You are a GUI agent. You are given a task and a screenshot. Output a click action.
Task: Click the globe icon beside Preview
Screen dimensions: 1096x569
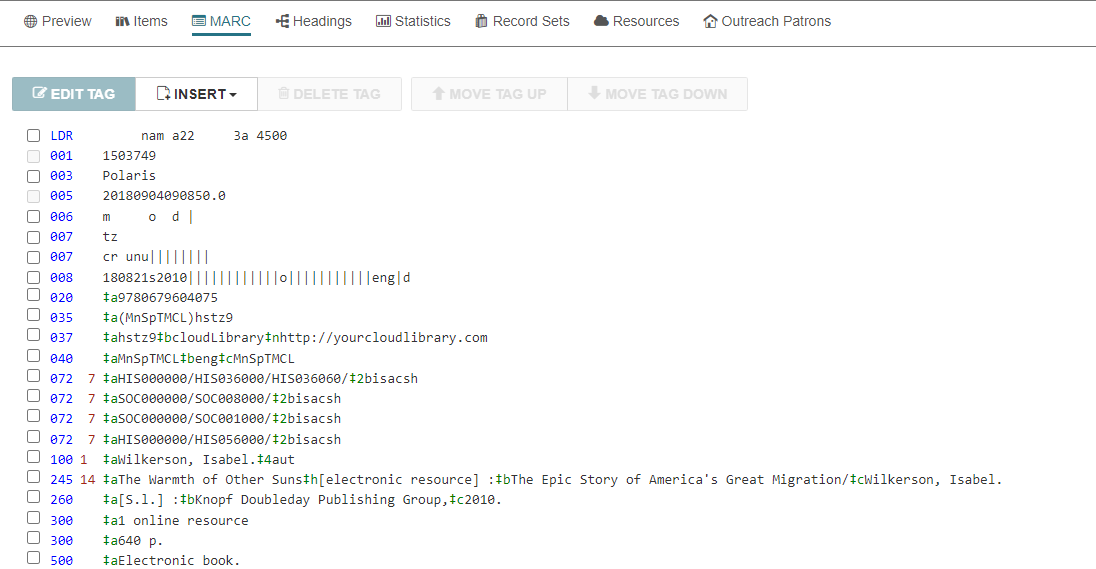click(30, 22)
